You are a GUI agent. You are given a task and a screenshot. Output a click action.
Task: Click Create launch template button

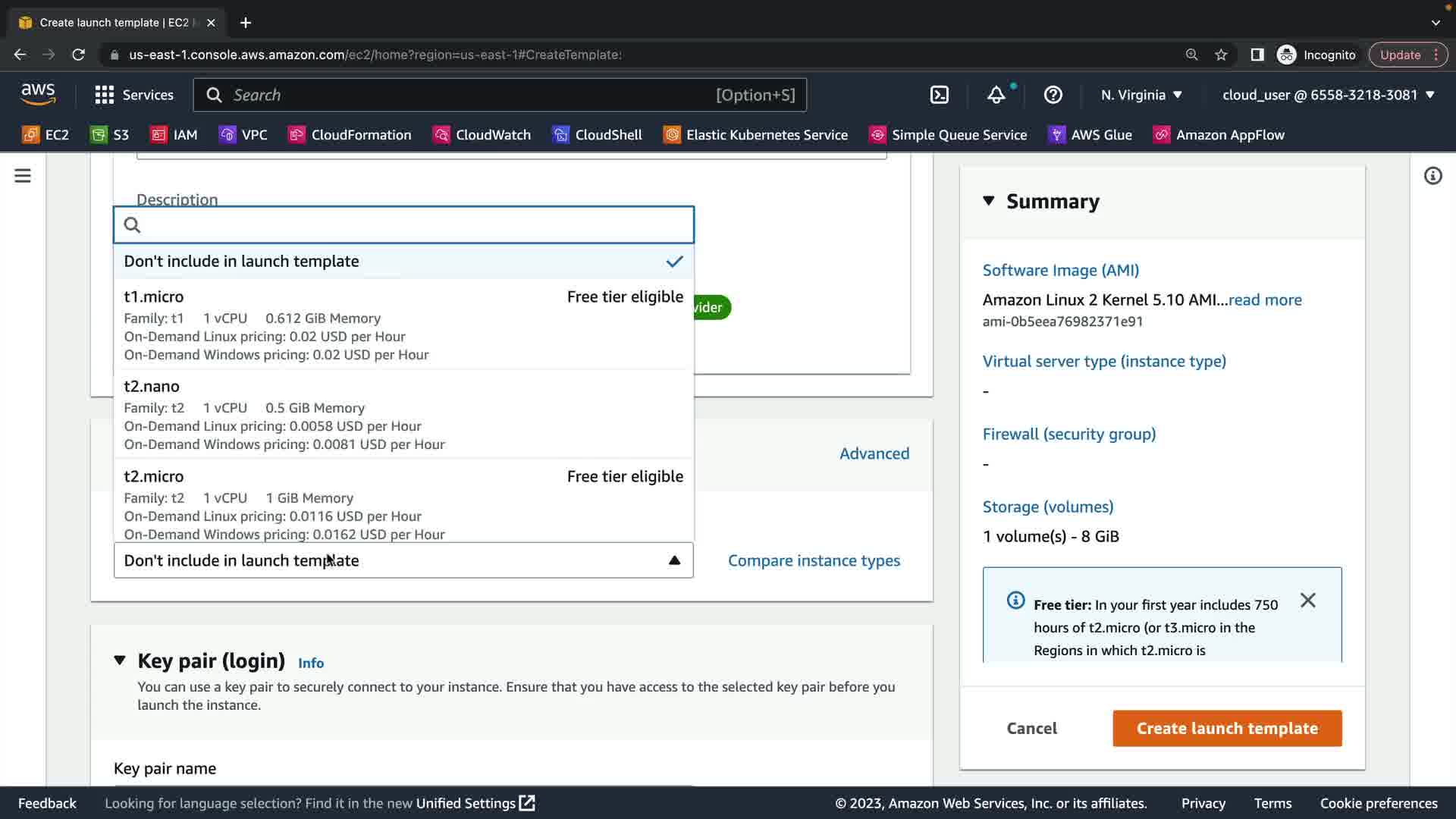(1226, 728)
